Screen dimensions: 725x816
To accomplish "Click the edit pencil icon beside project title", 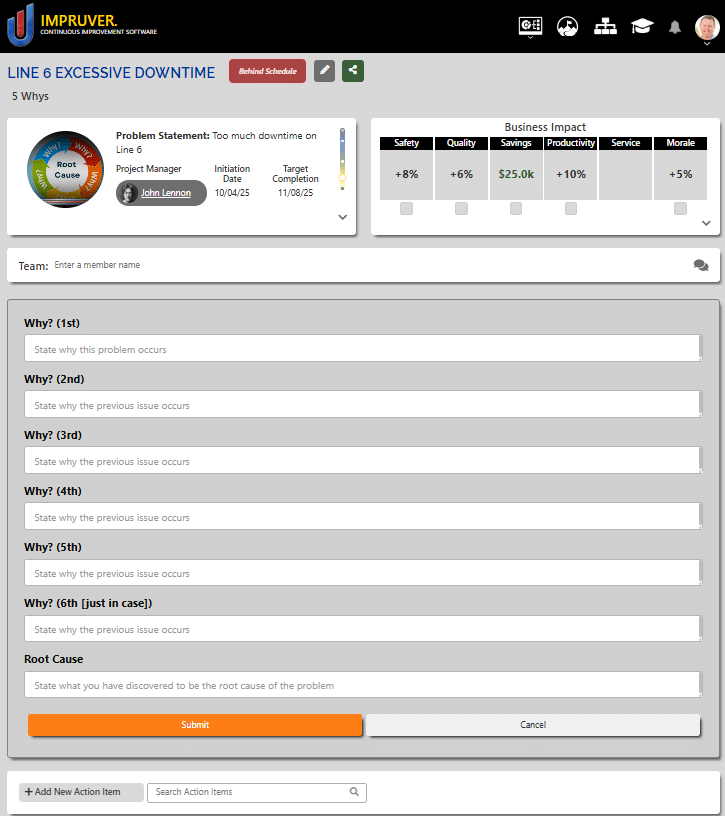I will (x=324, y=71).
